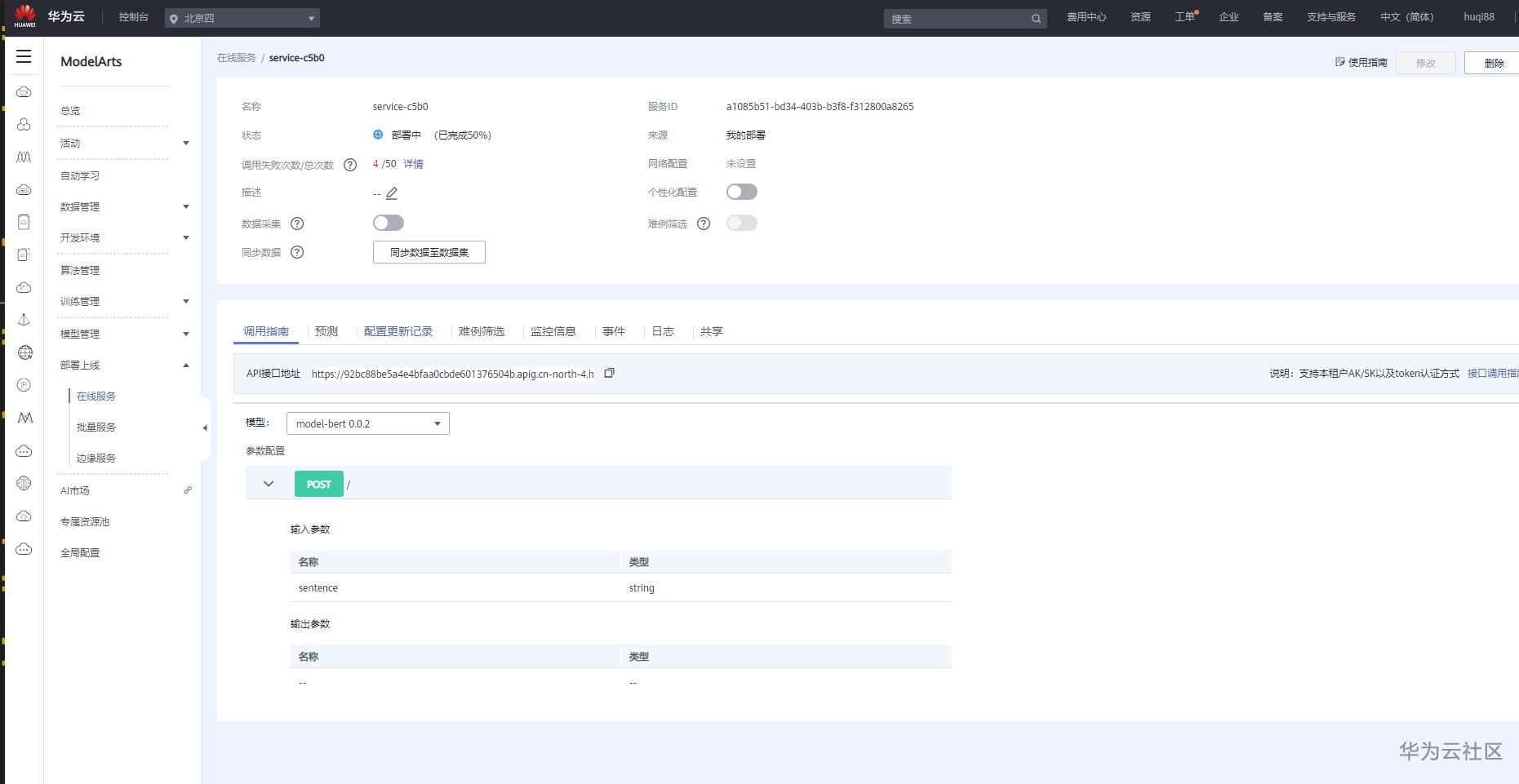Collapse the POST endpoint chevron
The height and width of the screenshot is (784, 1519).
(x=269, y=484)
